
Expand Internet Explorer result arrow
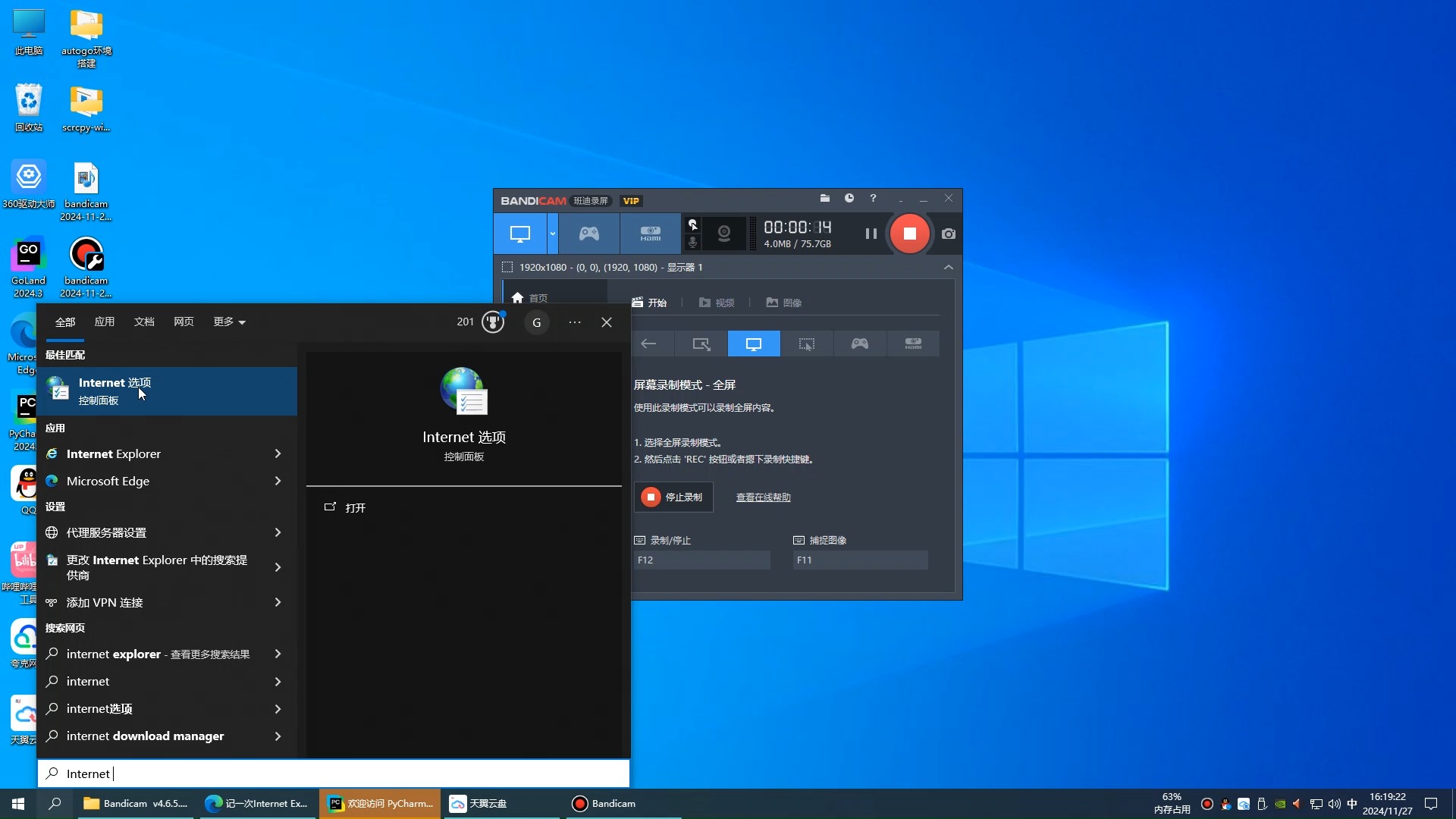click(x=278, y=453)
